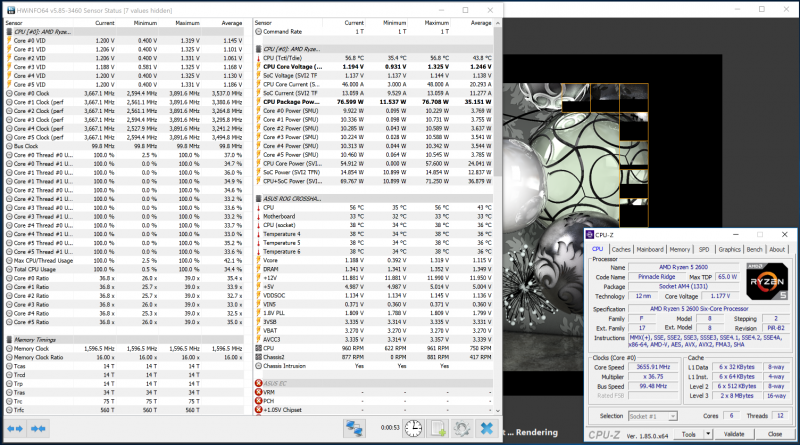Select the Total CPU Usage sensor row
Viewport: 800px width, 445px height.
(124, 269)
